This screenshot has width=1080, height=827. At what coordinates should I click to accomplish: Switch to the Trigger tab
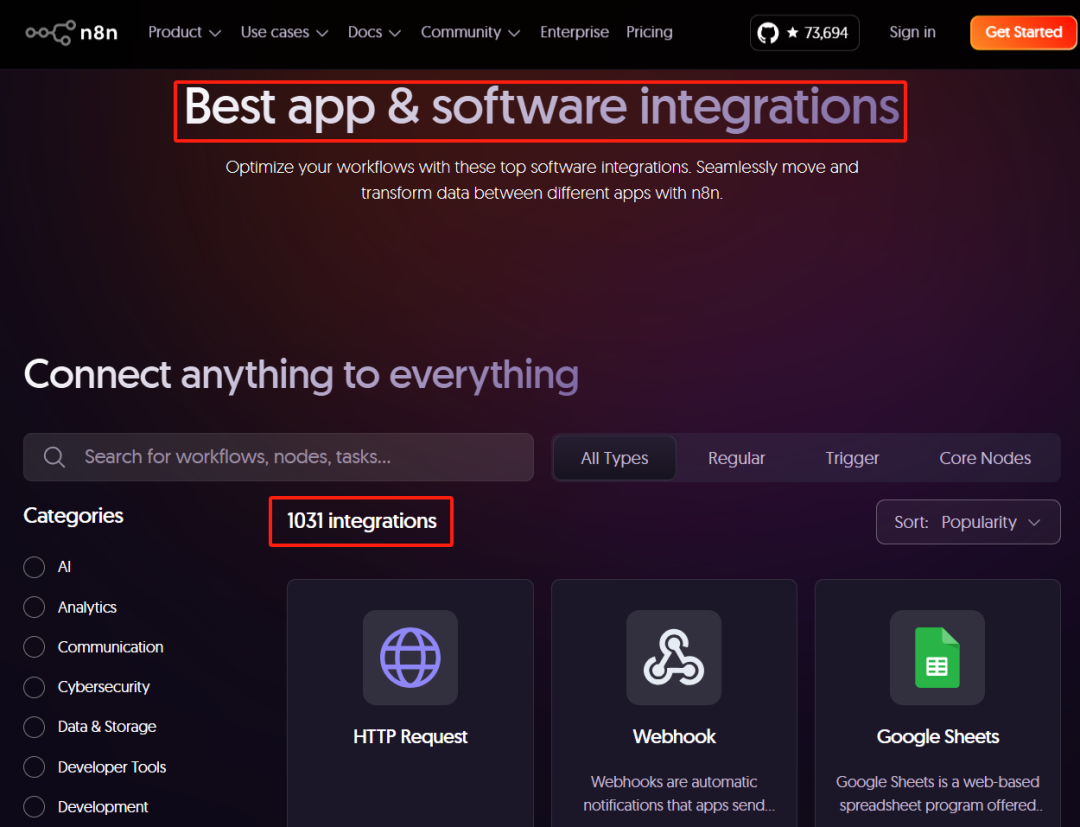pos(852,458)
